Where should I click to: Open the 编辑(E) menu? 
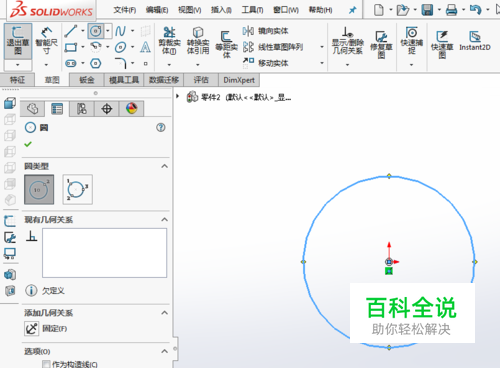pyautogui.click(x=157, y=10)
